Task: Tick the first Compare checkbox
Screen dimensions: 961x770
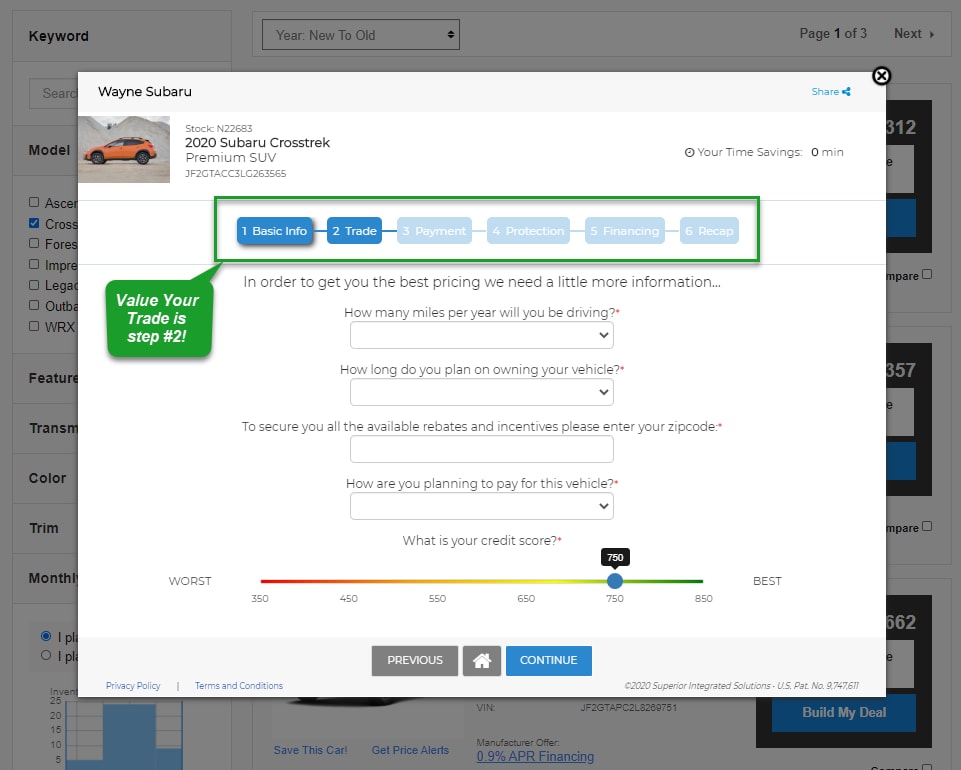Action: coord(927,274)
